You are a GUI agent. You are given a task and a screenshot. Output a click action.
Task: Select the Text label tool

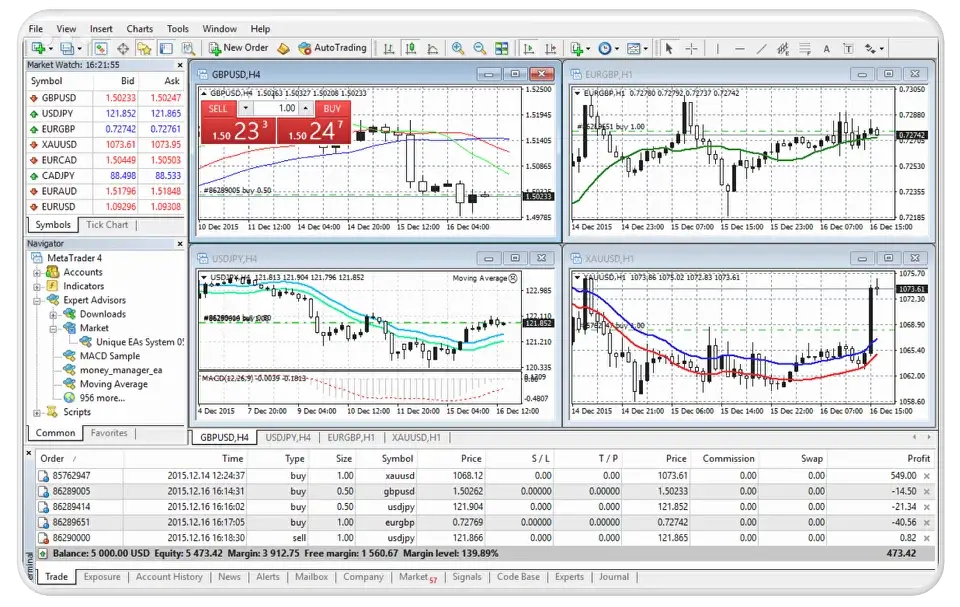click(826, 48)
